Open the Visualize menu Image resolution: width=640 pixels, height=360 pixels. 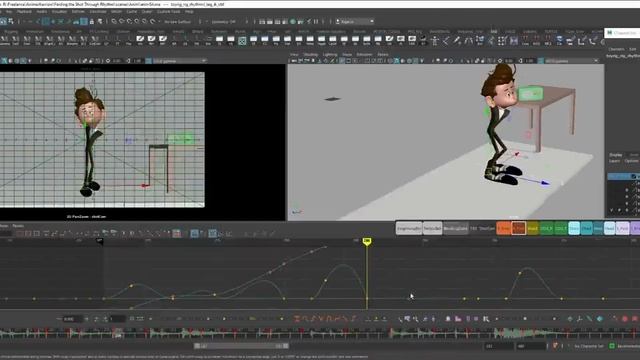pyautogui.click(x=59, y=11)
